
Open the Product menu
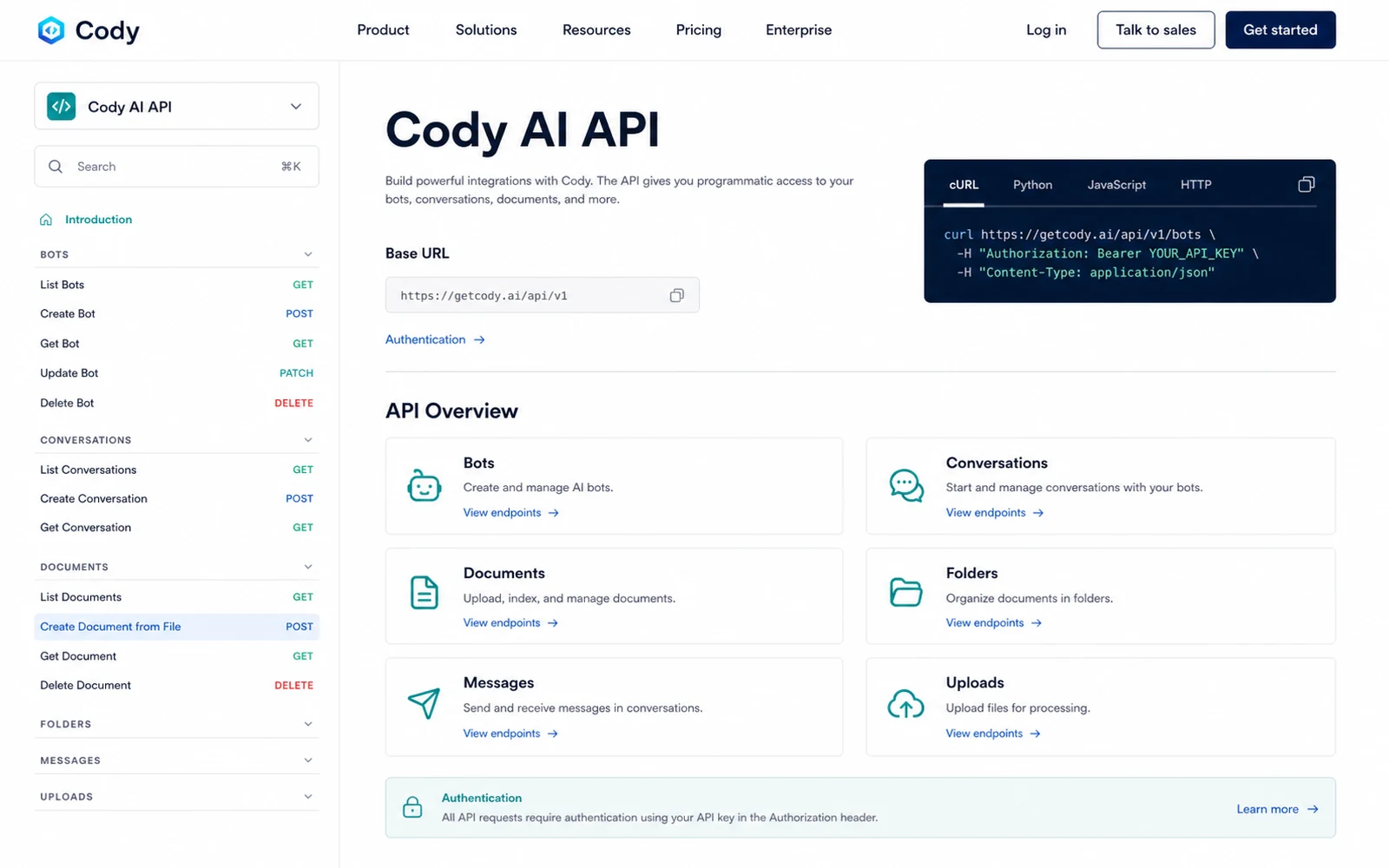[x=383, y=30]
